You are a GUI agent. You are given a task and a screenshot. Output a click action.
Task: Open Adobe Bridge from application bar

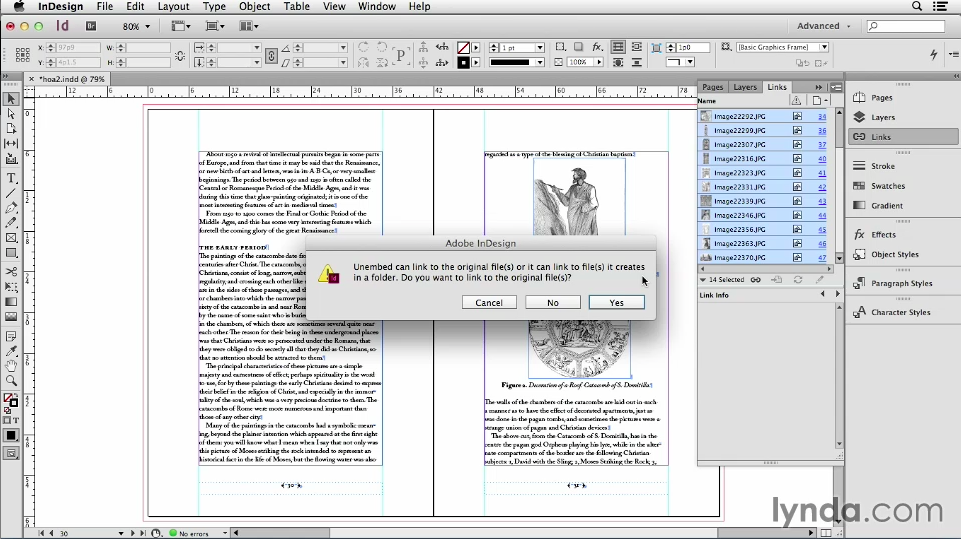91,26
